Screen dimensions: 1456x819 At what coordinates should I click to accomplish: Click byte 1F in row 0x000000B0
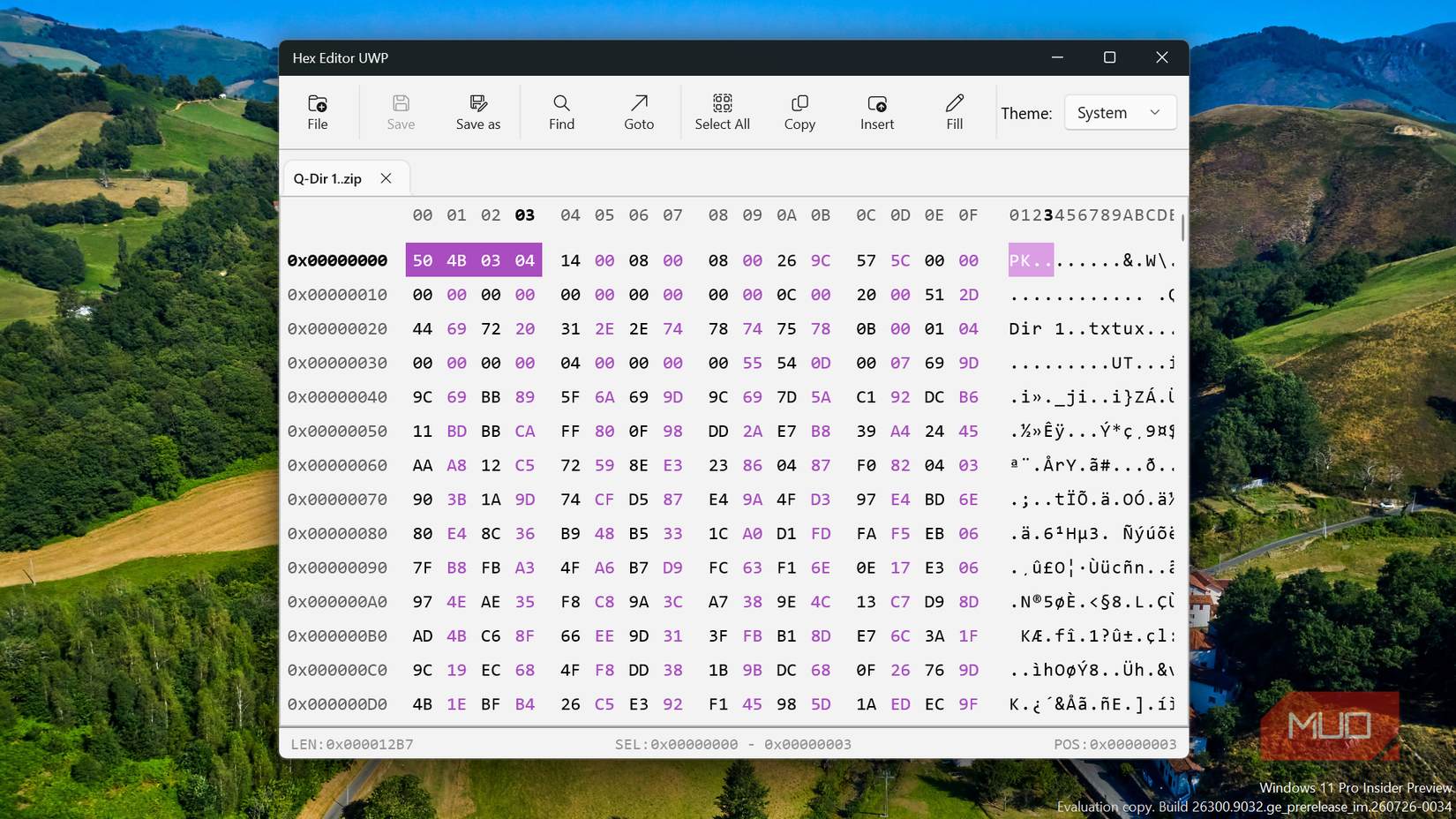pos(968,636)
